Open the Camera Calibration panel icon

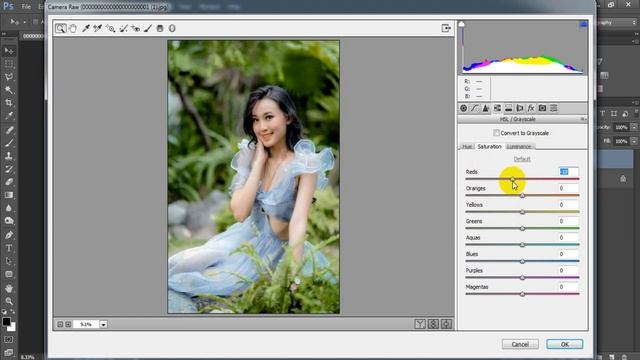pos(542,108)
